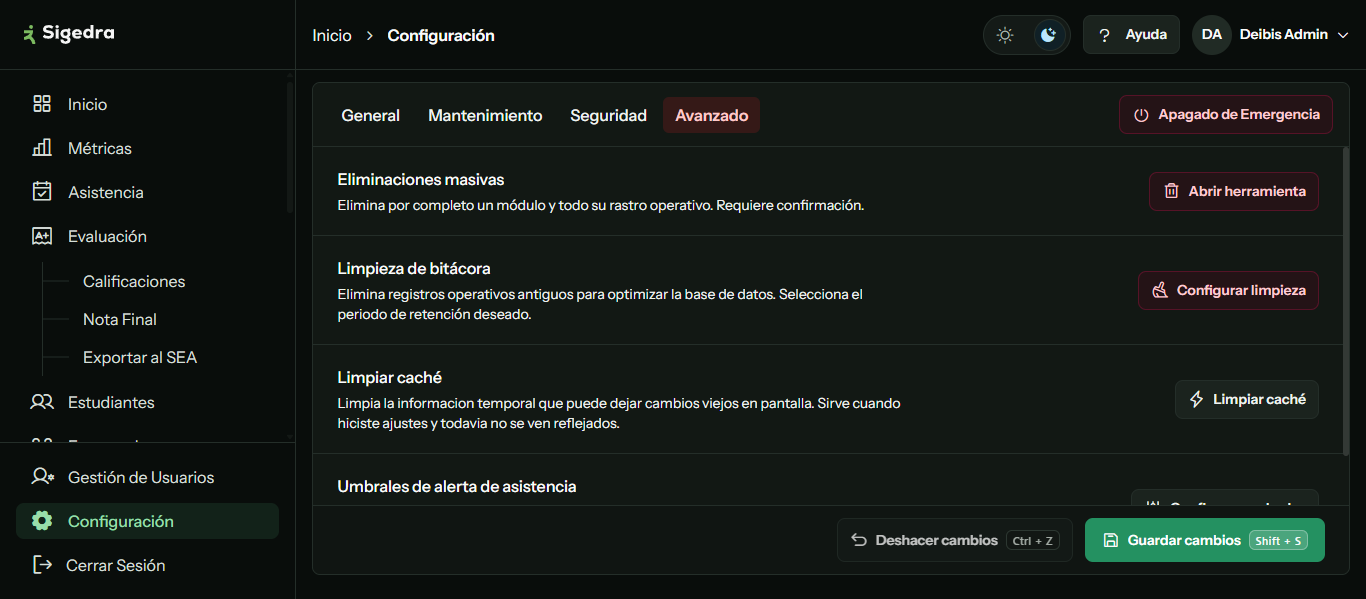Viewport: 1366px width, 599px height.
Task: Click the Sigedra logo icon
Action: [x=29, y=34]
